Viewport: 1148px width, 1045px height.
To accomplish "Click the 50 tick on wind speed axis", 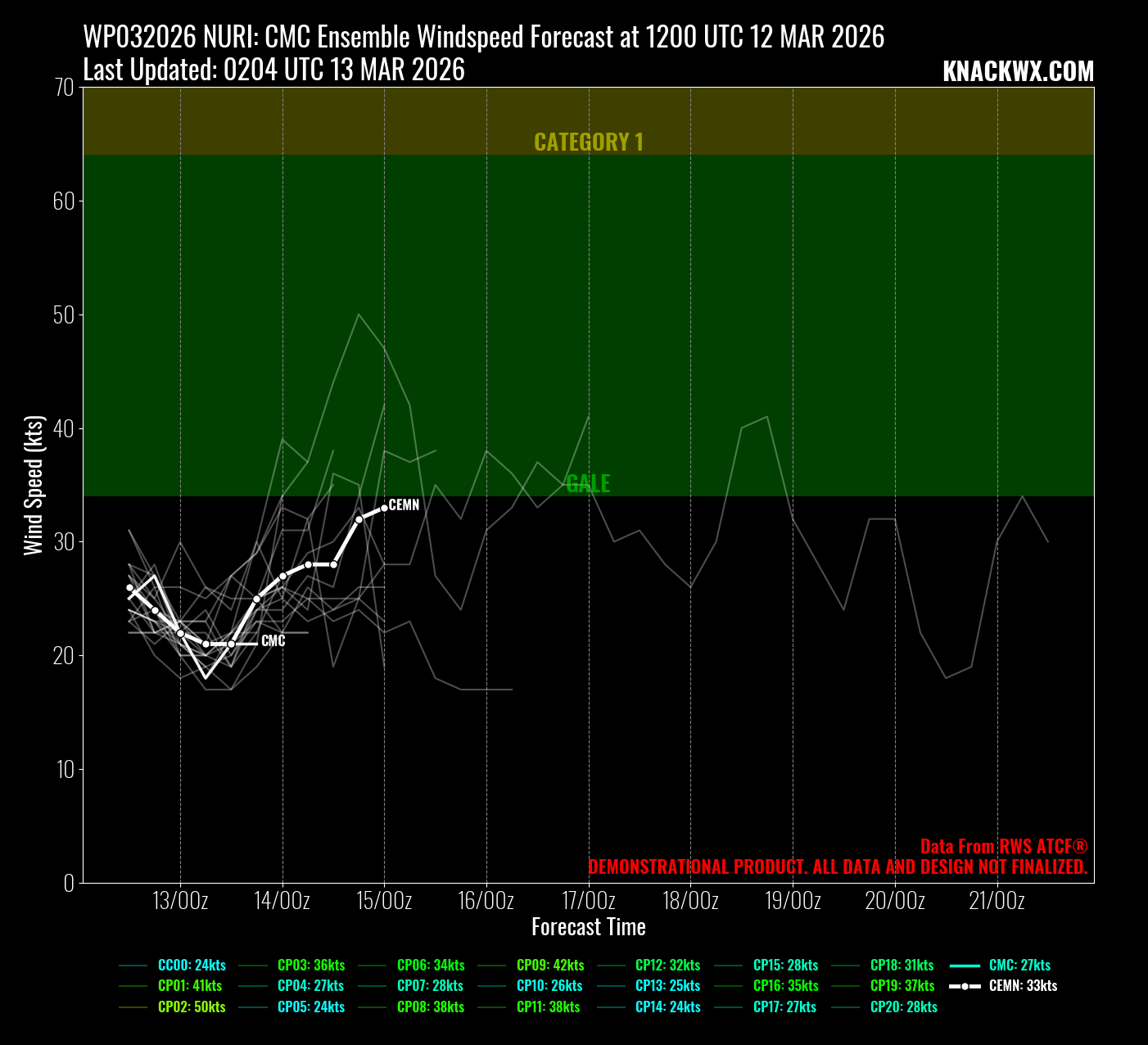I will click(x=64, y=315).
